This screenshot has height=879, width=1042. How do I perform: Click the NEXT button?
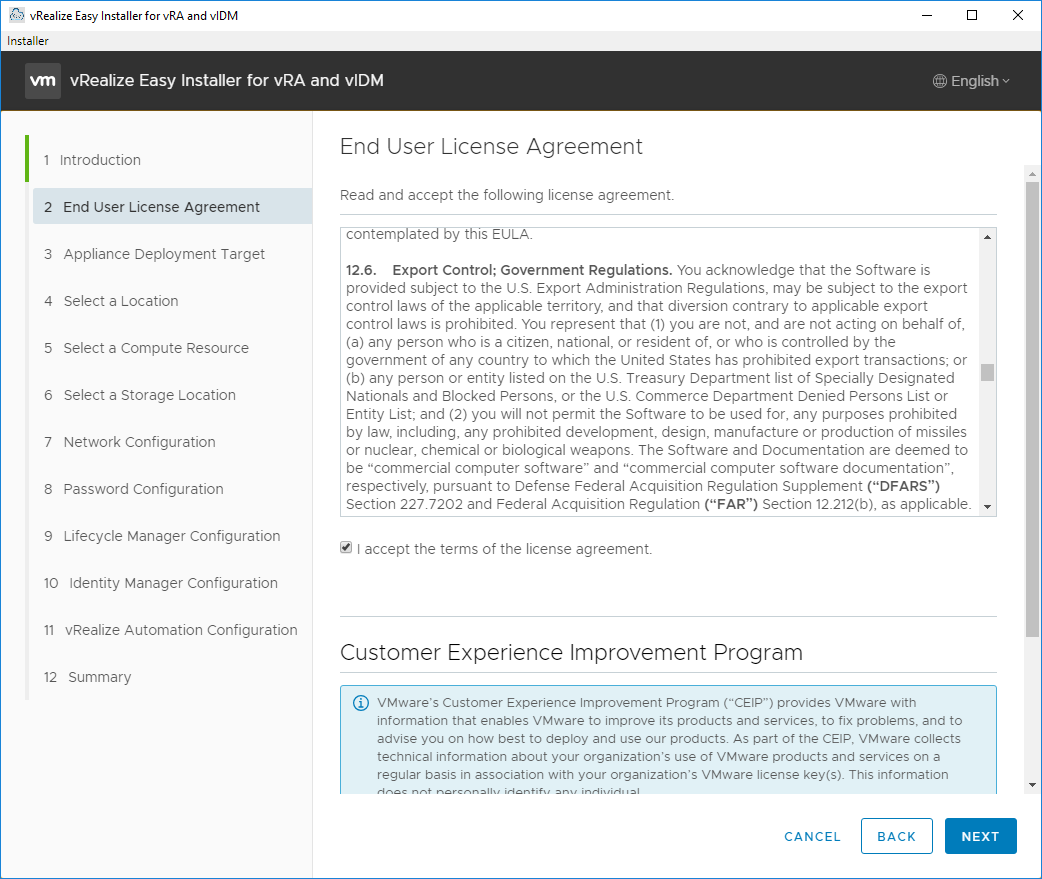[980, 836]
